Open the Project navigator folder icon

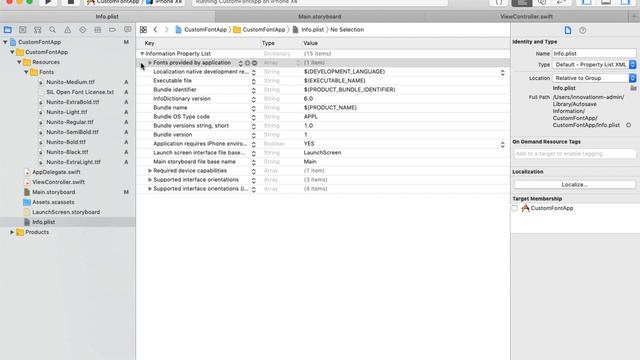[7, 30]
